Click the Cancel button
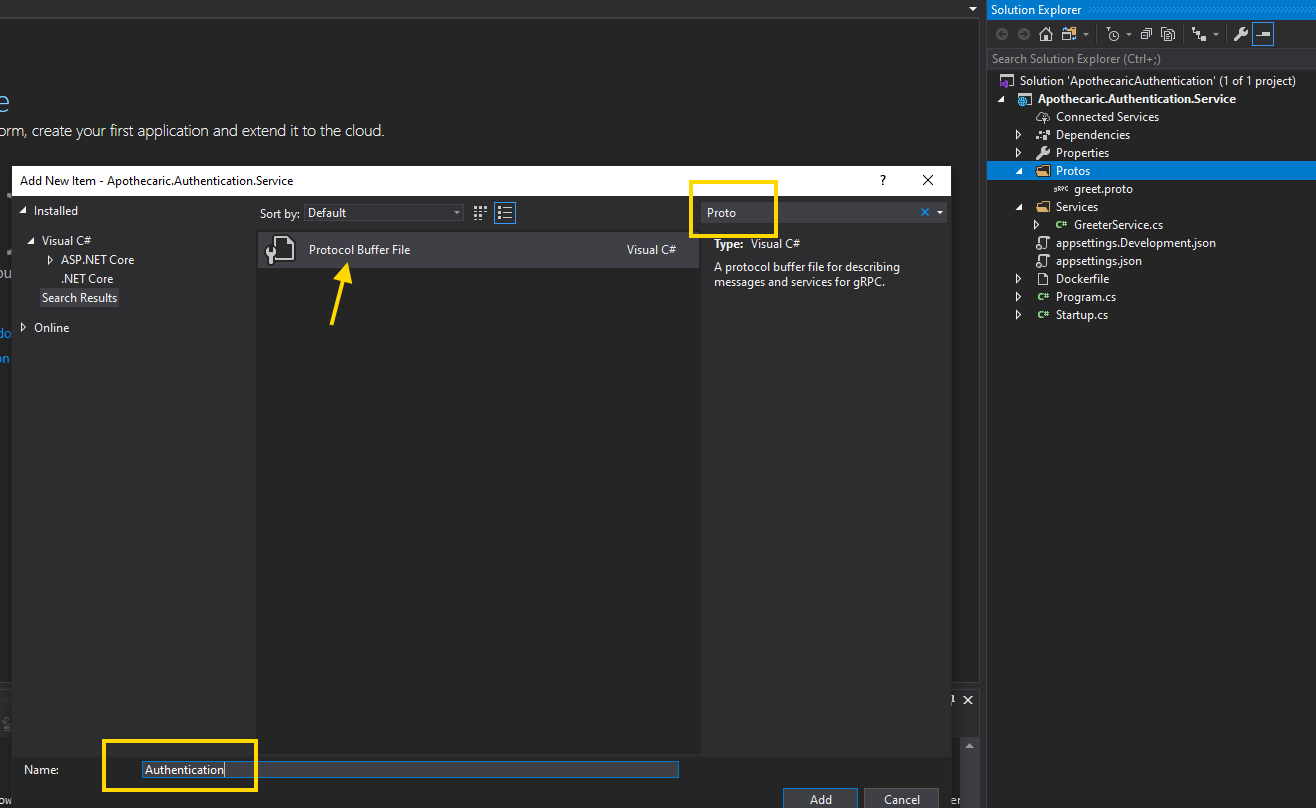The height and width of the screenshot is (808, 1316). pos(901,798)
